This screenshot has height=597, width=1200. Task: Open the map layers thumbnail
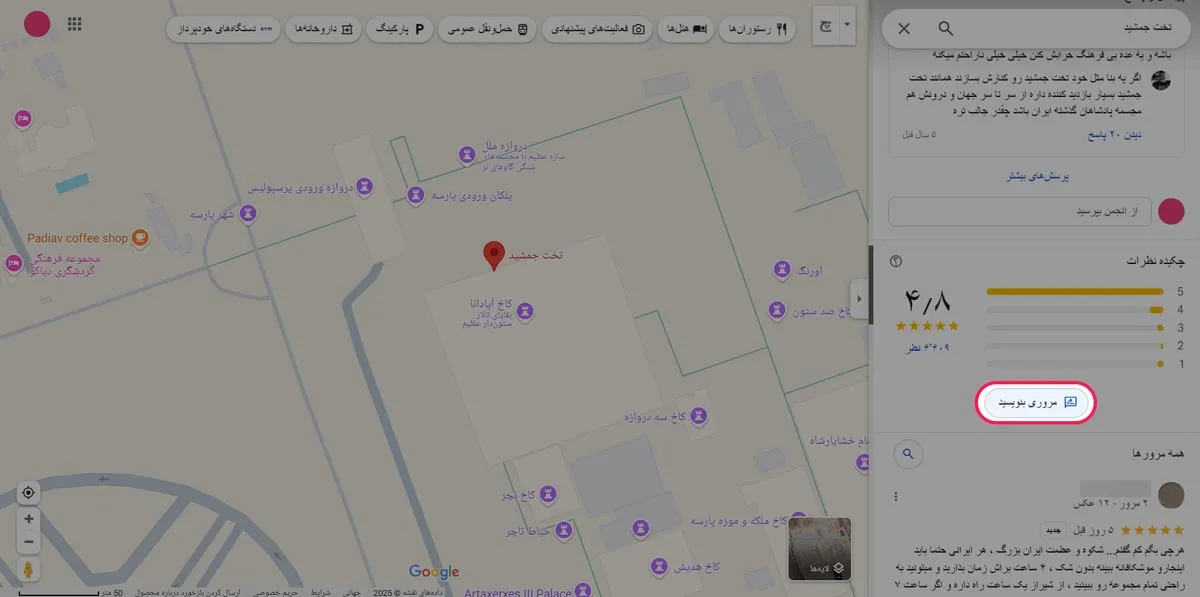[819, 549]
